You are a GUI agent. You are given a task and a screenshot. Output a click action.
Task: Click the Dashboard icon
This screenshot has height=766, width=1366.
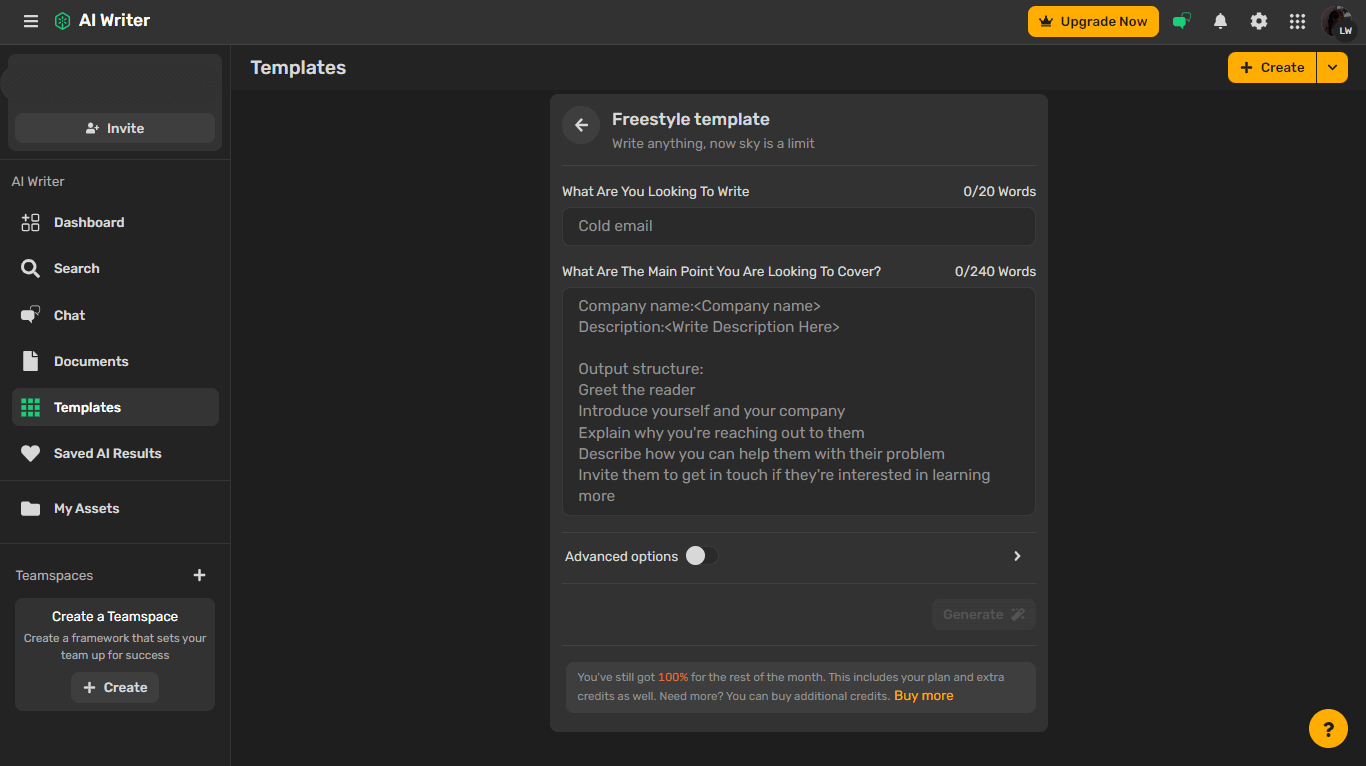click(x=31, y=223)
